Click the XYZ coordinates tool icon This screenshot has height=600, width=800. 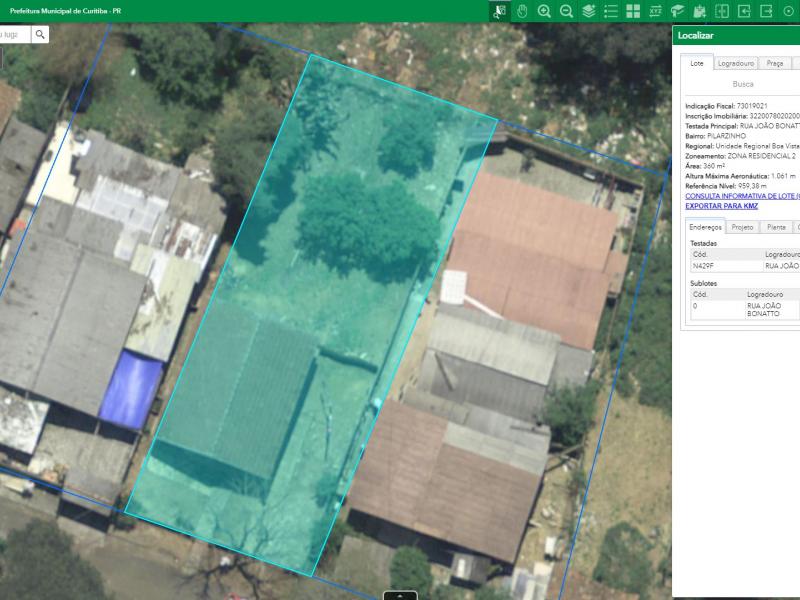(655, 11)
